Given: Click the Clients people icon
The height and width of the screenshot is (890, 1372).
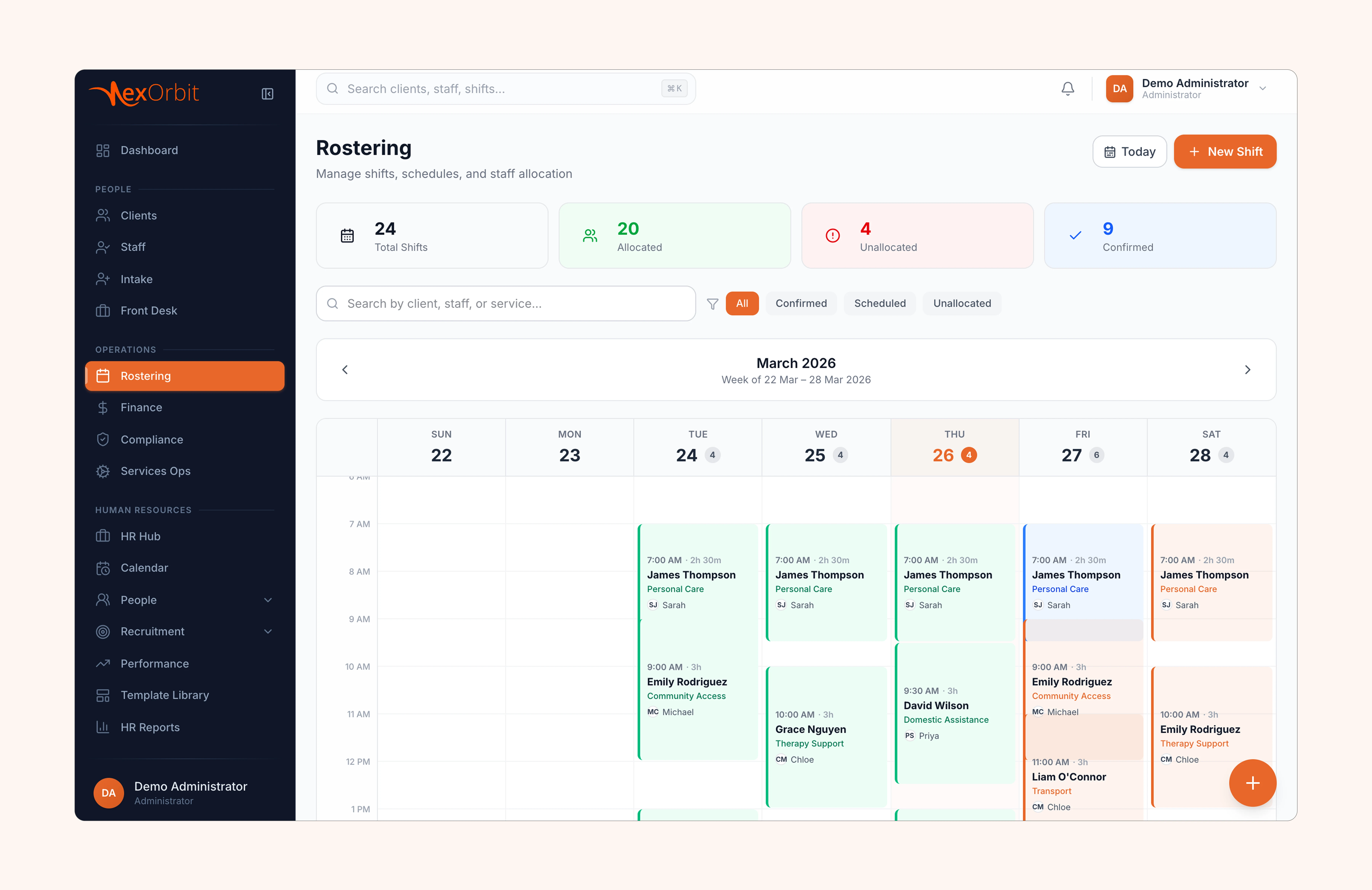Looking at the screenshot, I should click(103, 215).
